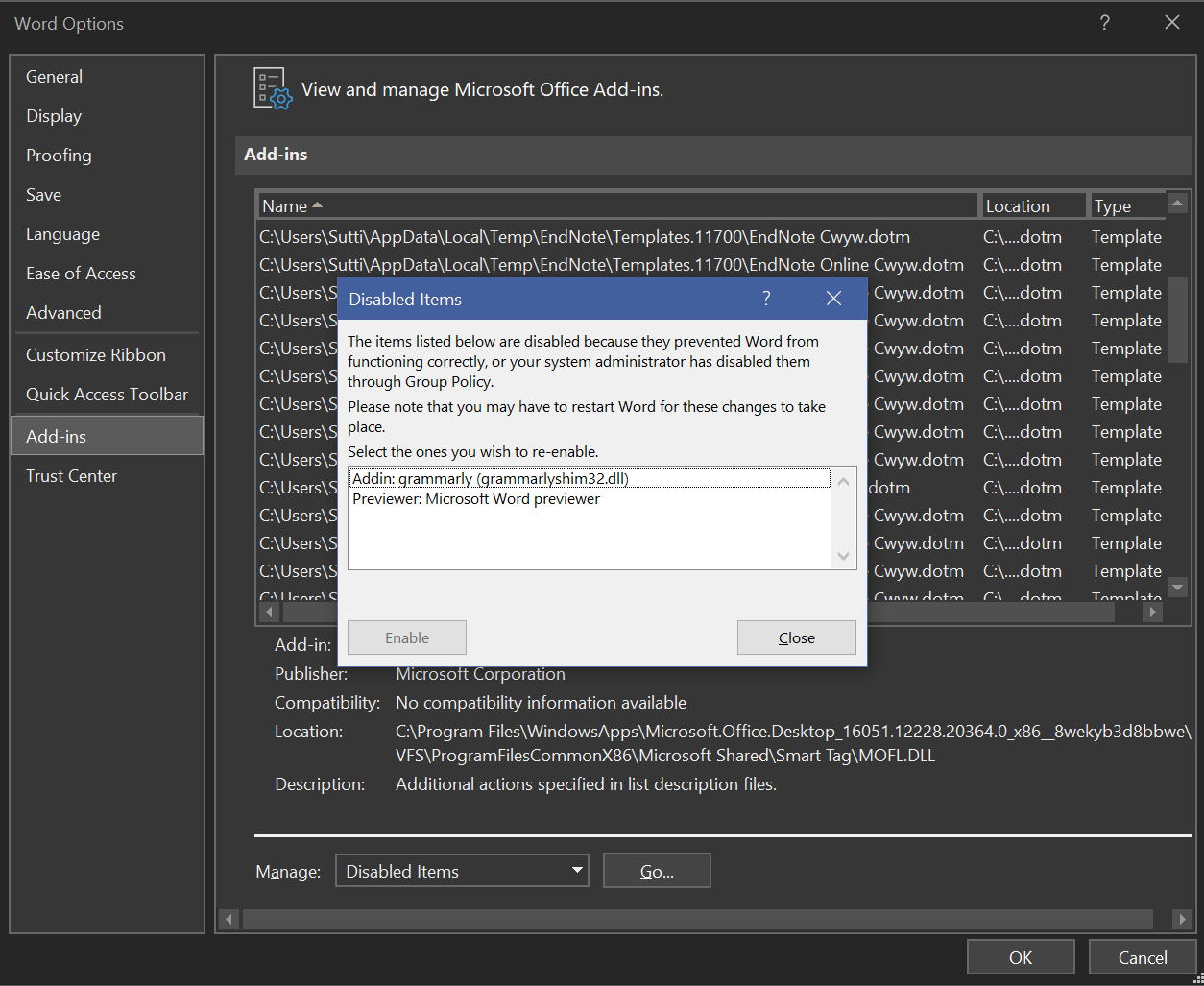1204x986 pixels.
Task: Select the Save category
Action: [x=107, y=195]
